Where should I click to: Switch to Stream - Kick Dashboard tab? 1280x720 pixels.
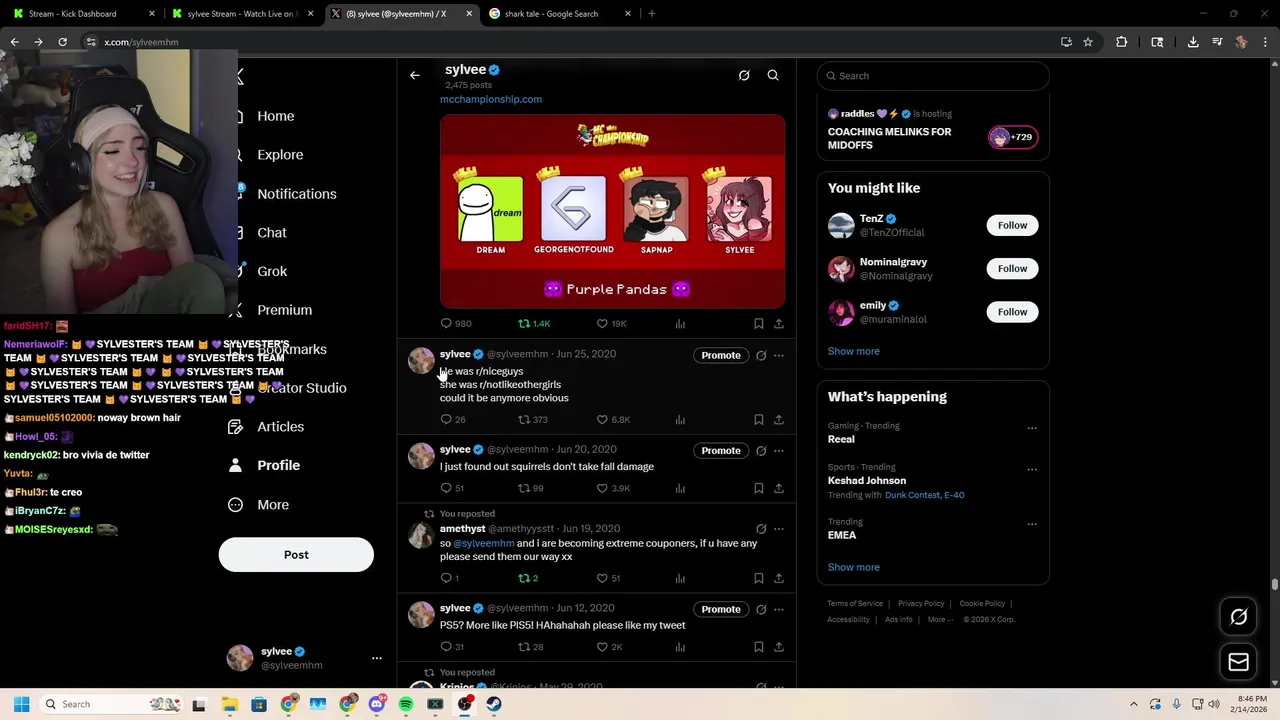tap(82, 14)
